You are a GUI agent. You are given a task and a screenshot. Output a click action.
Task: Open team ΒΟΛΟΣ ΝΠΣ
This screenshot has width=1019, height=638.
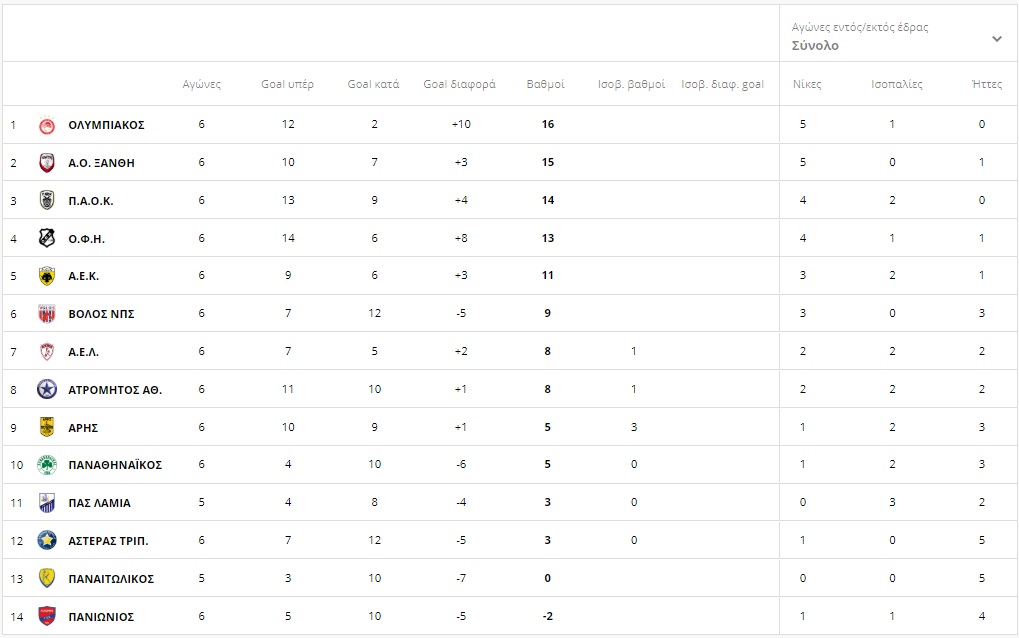pos(101,314)
